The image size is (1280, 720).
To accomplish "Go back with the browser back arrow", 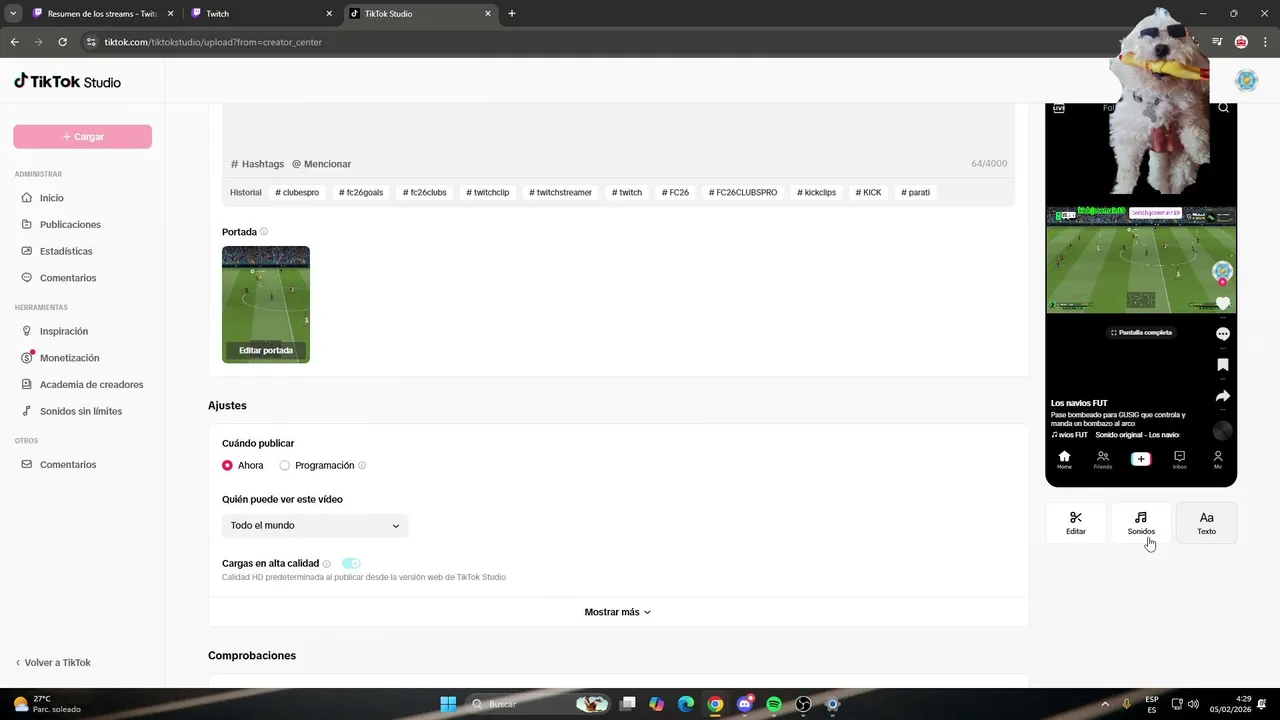I will (x=14, y=42).
